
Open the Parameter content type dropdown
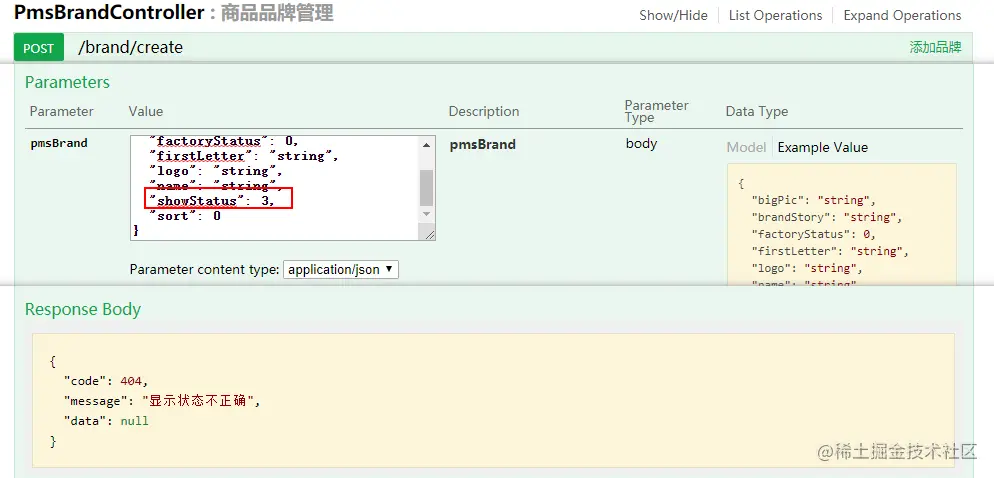point(340,269)
